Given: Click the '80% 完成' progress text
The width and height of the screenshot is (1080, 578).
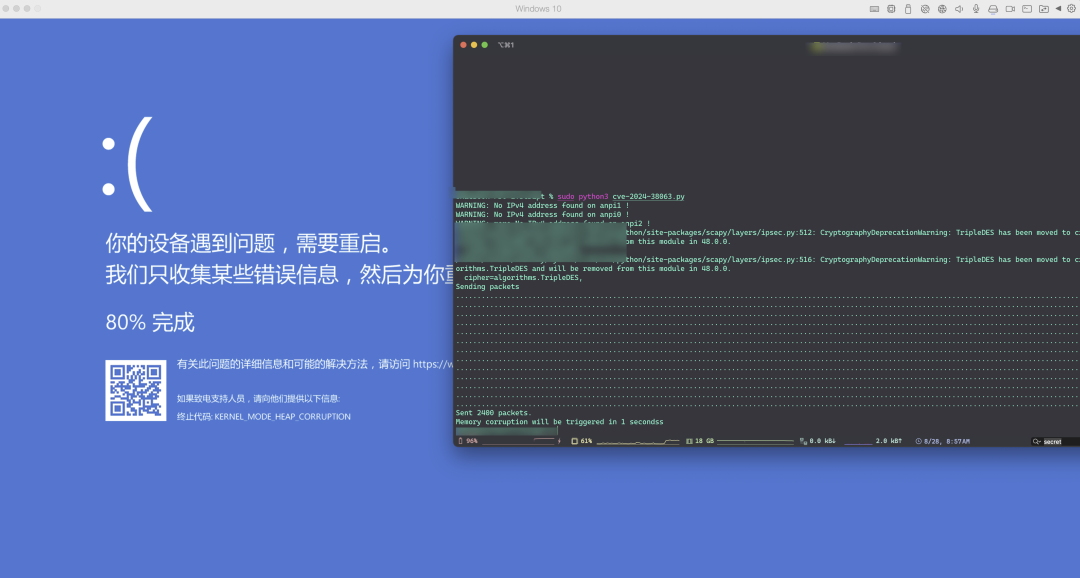Looking at the screenshot, I should pos(150,322).
